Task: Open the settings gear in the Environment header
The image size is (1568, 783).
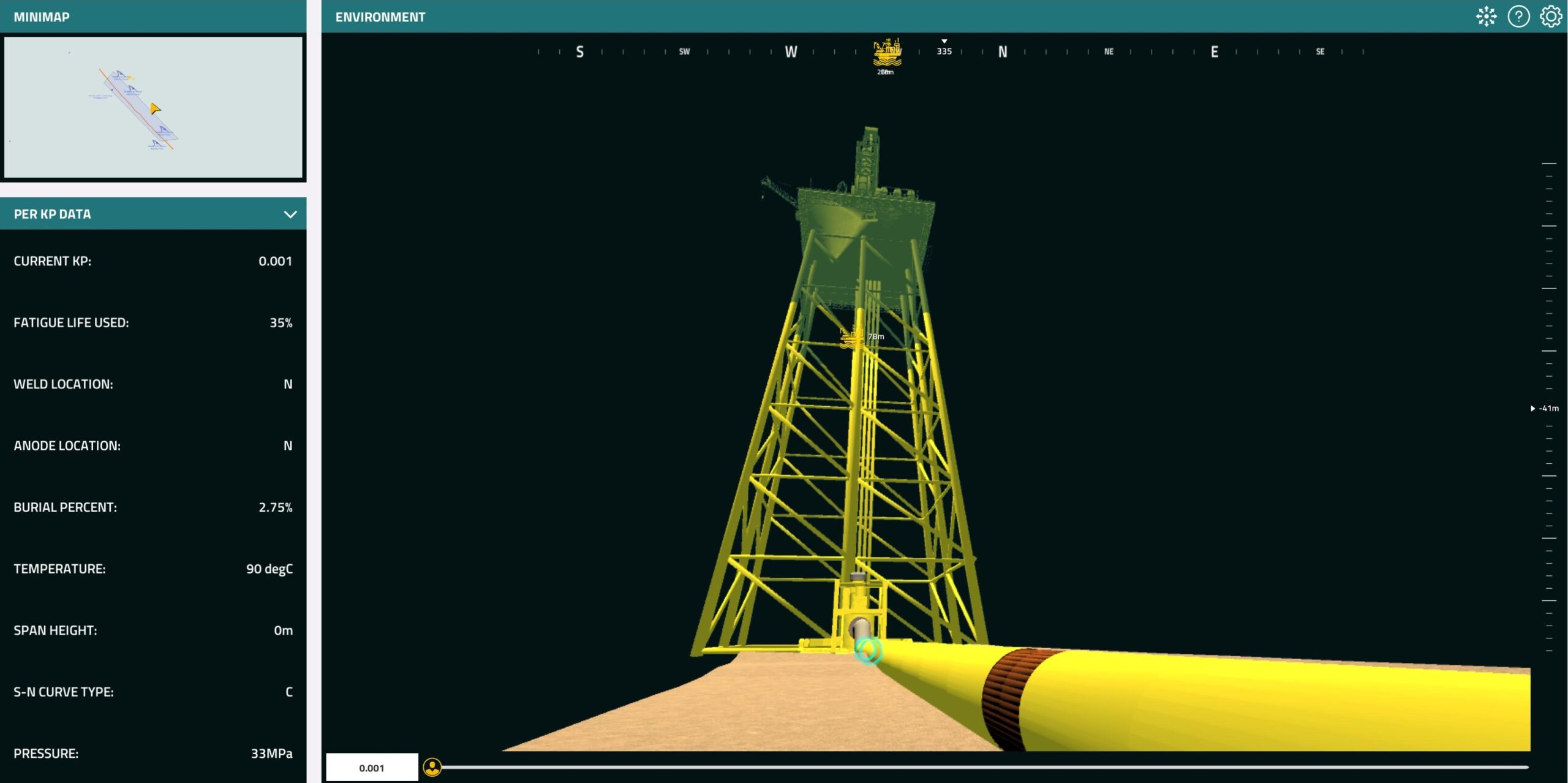Action: tap(1552, 16)
